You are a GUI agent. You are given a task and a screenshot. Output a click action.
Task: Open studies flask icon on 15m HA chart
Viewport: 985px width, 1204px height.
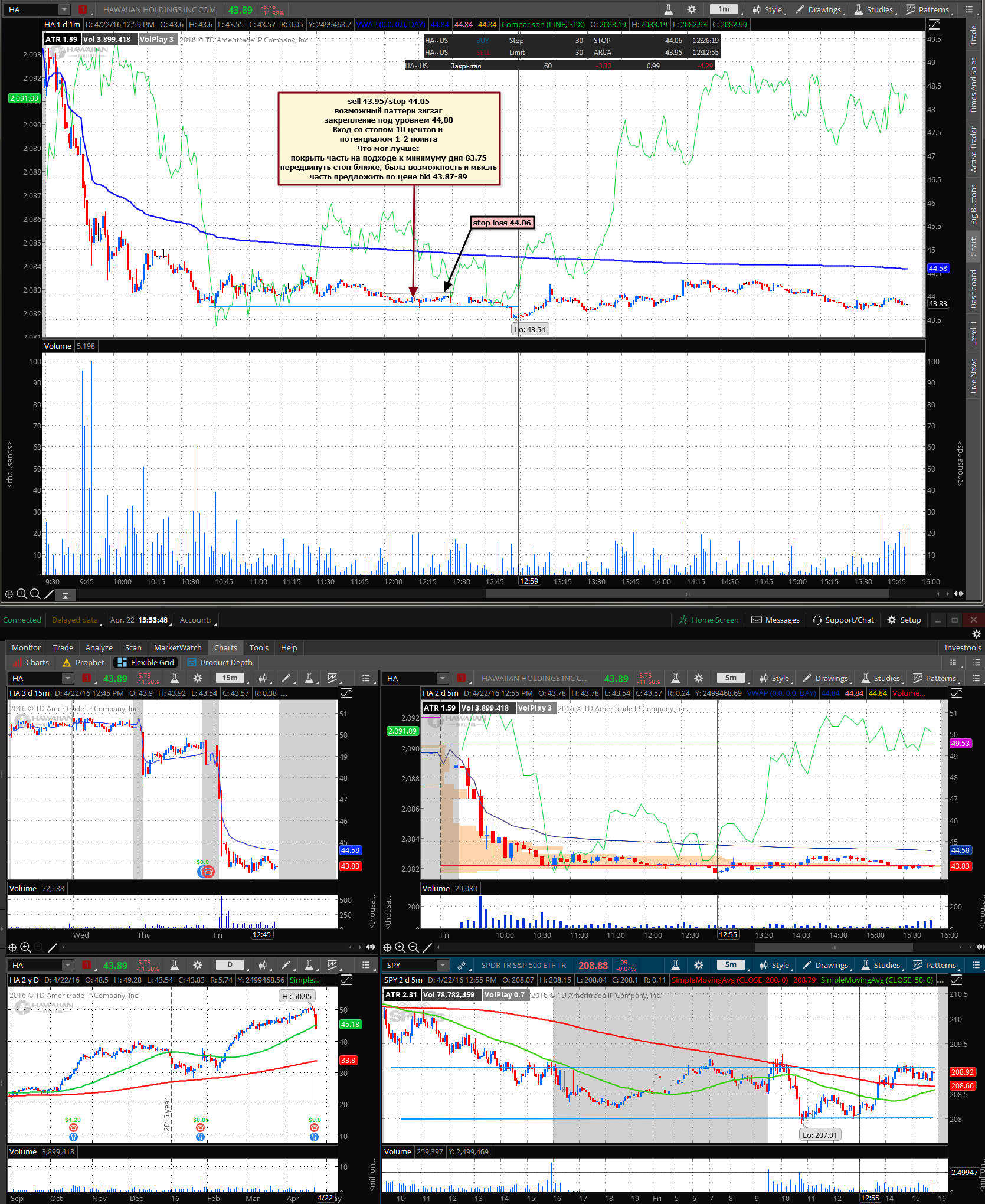coord(309,678)
